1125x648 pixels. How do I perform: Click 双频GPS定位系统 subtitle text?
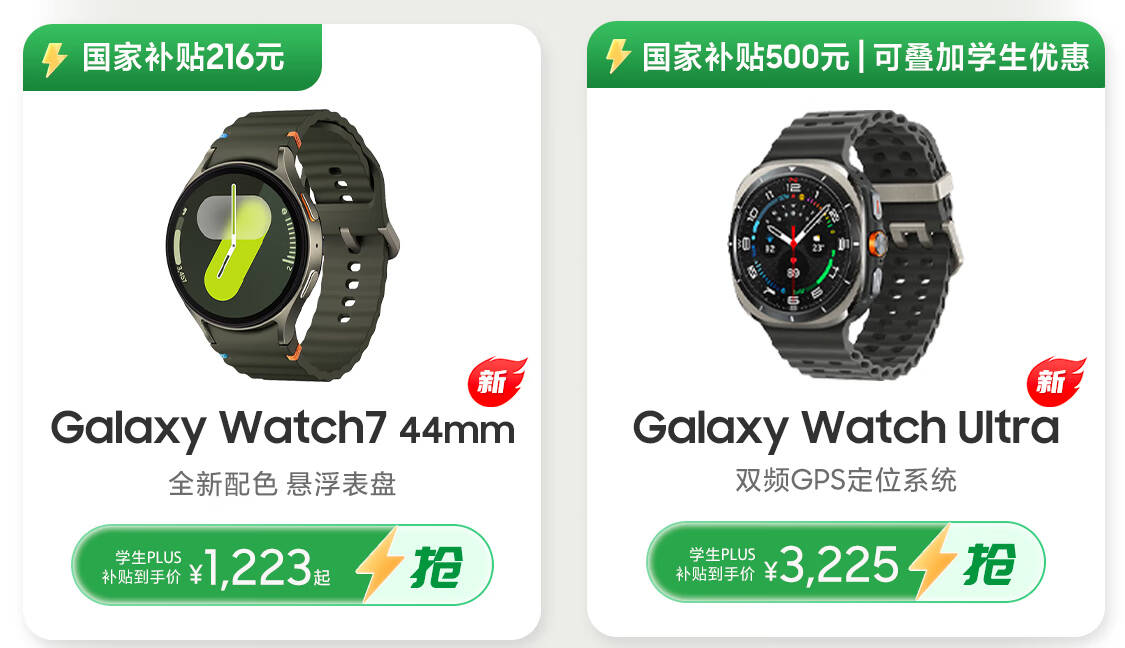[846, 480]
